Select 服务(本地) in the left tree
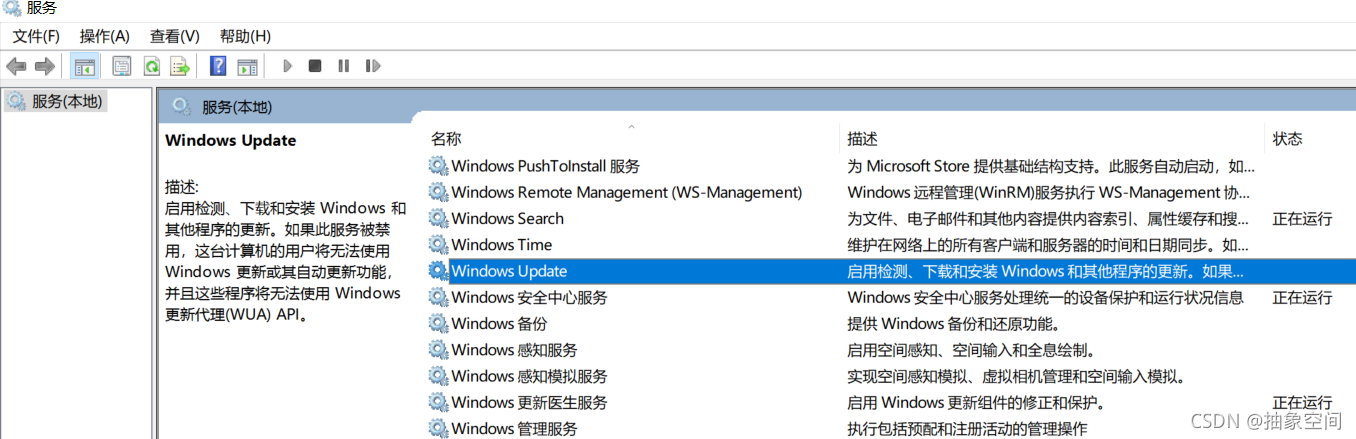This screenshot has height=439, width=1356. pos(67,101)
